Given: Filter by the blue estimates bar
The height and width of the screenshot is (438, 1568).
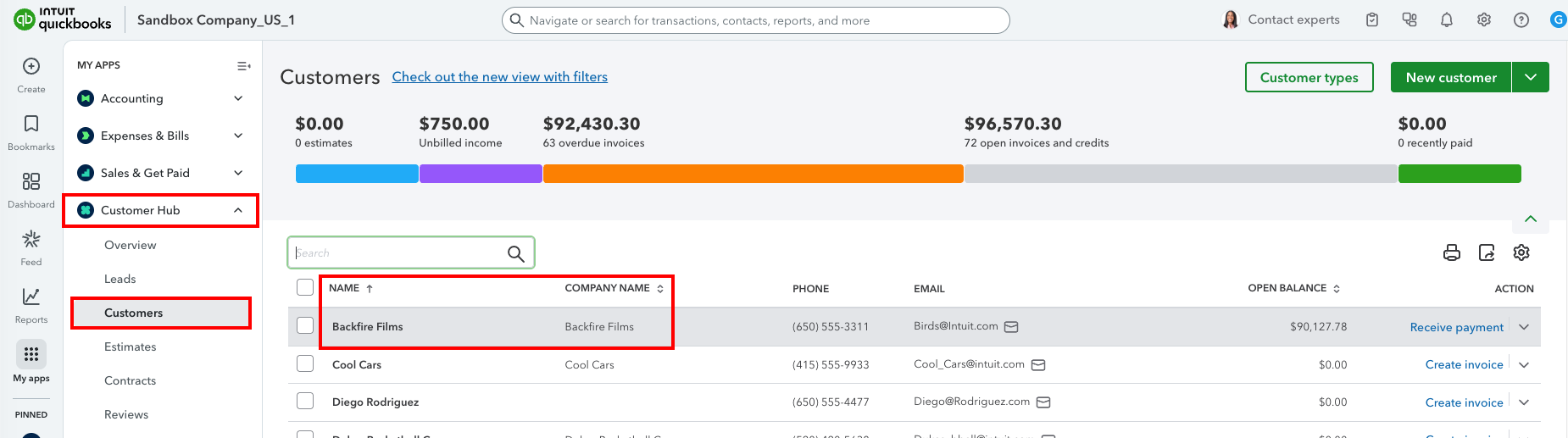Looking at the screenshot, I should tap(357, 174).
